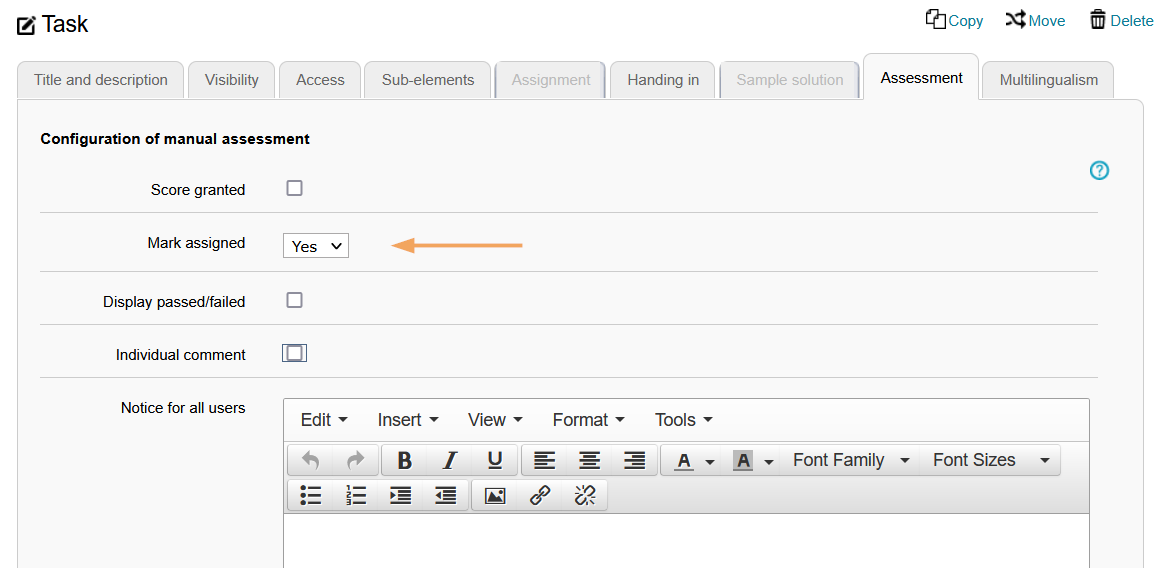The height and width of the screenshot is (568, 1170).
Task: Open the Mark assigned dropdown
Action: coord(316,246)
